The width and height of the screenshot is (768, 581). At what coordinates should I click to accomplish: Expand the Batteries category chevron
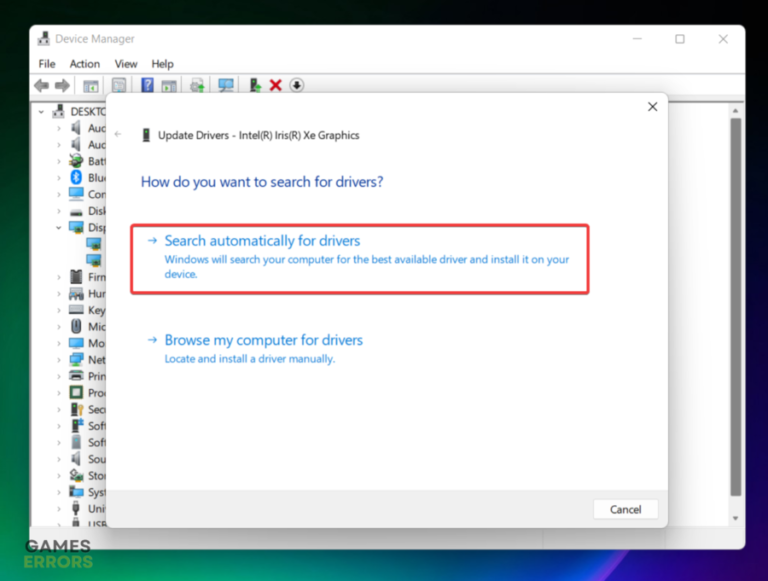[58, 162]
